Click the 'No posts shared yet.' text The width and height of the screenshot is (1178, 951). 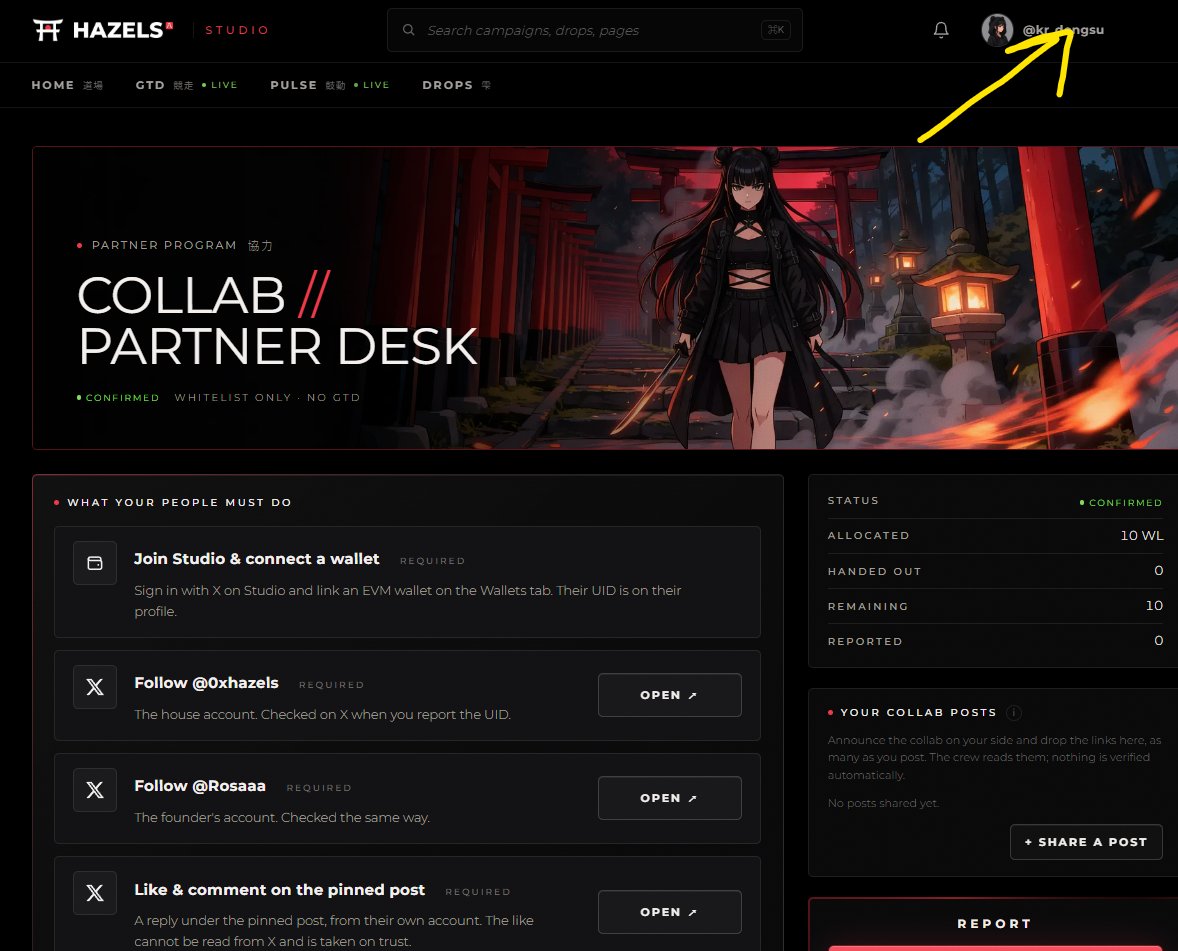click(884, 803)
